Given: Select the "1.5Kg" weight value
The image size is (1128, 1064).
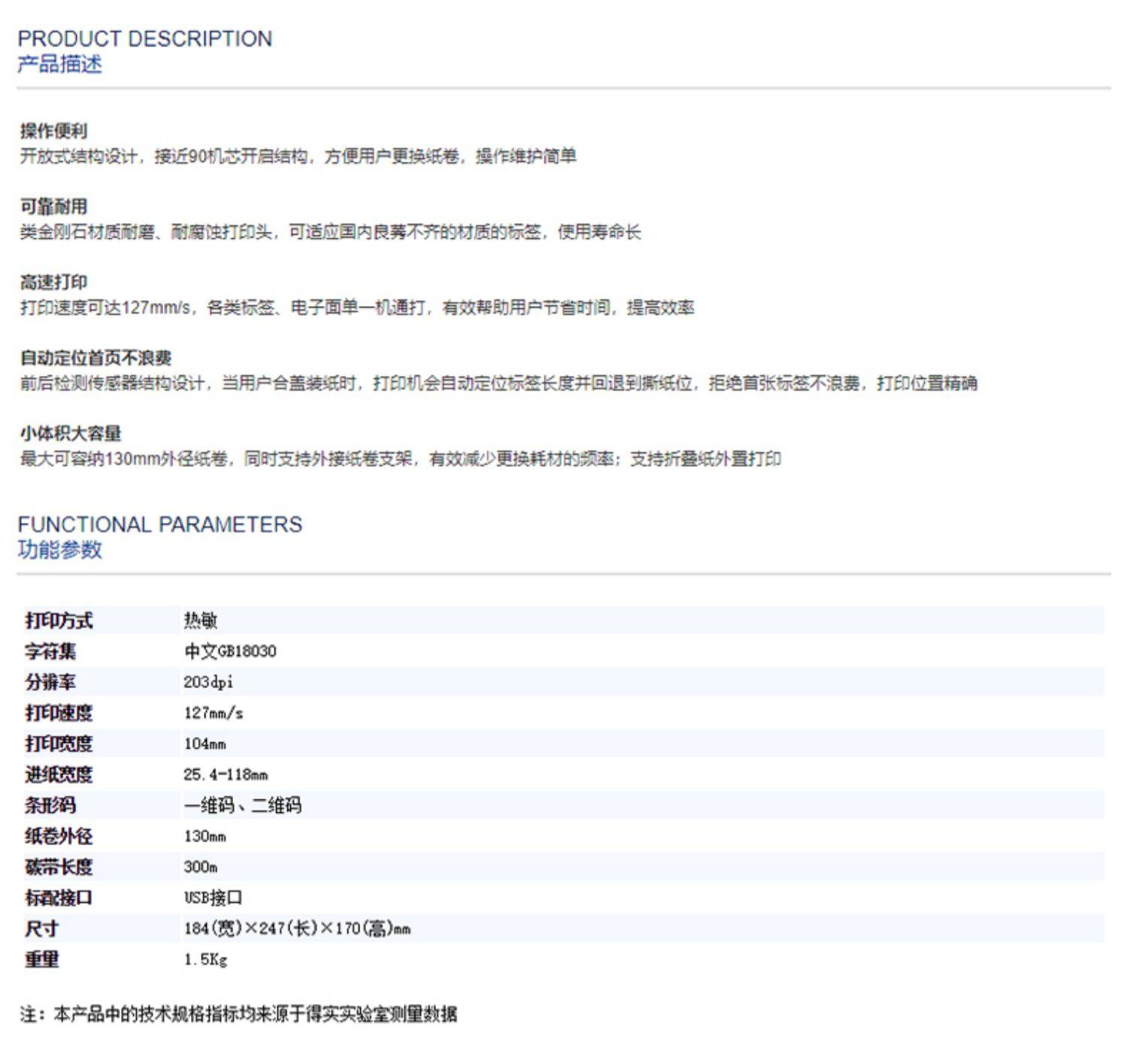Looking at the screenshot, I should (x=205, y=959).
